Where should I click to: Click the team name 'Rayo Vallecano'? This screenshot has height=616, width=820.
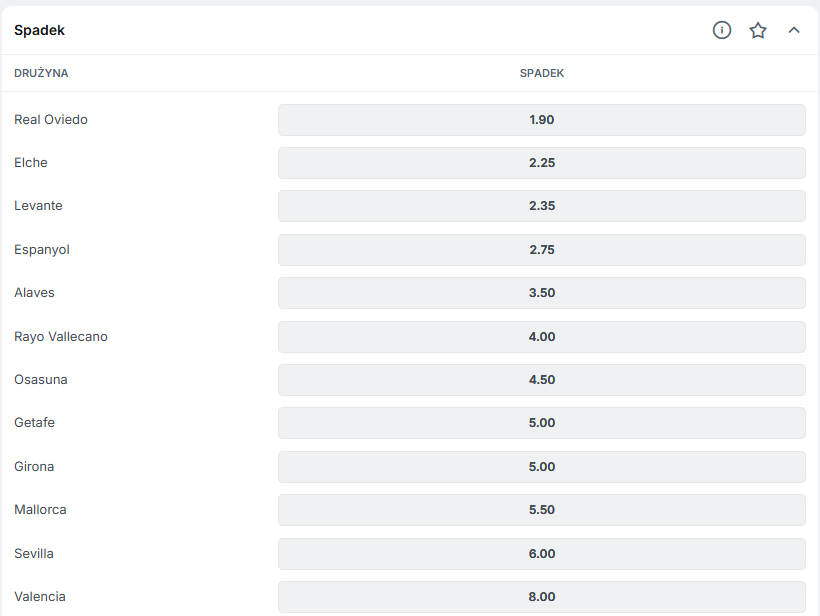61,337
